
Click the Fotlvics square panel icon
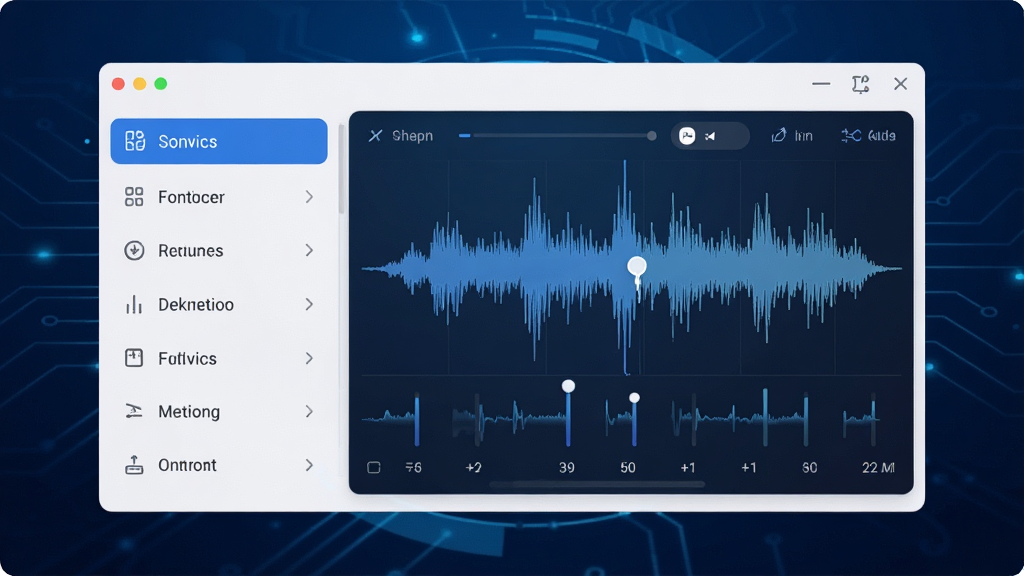coord(134,358)
